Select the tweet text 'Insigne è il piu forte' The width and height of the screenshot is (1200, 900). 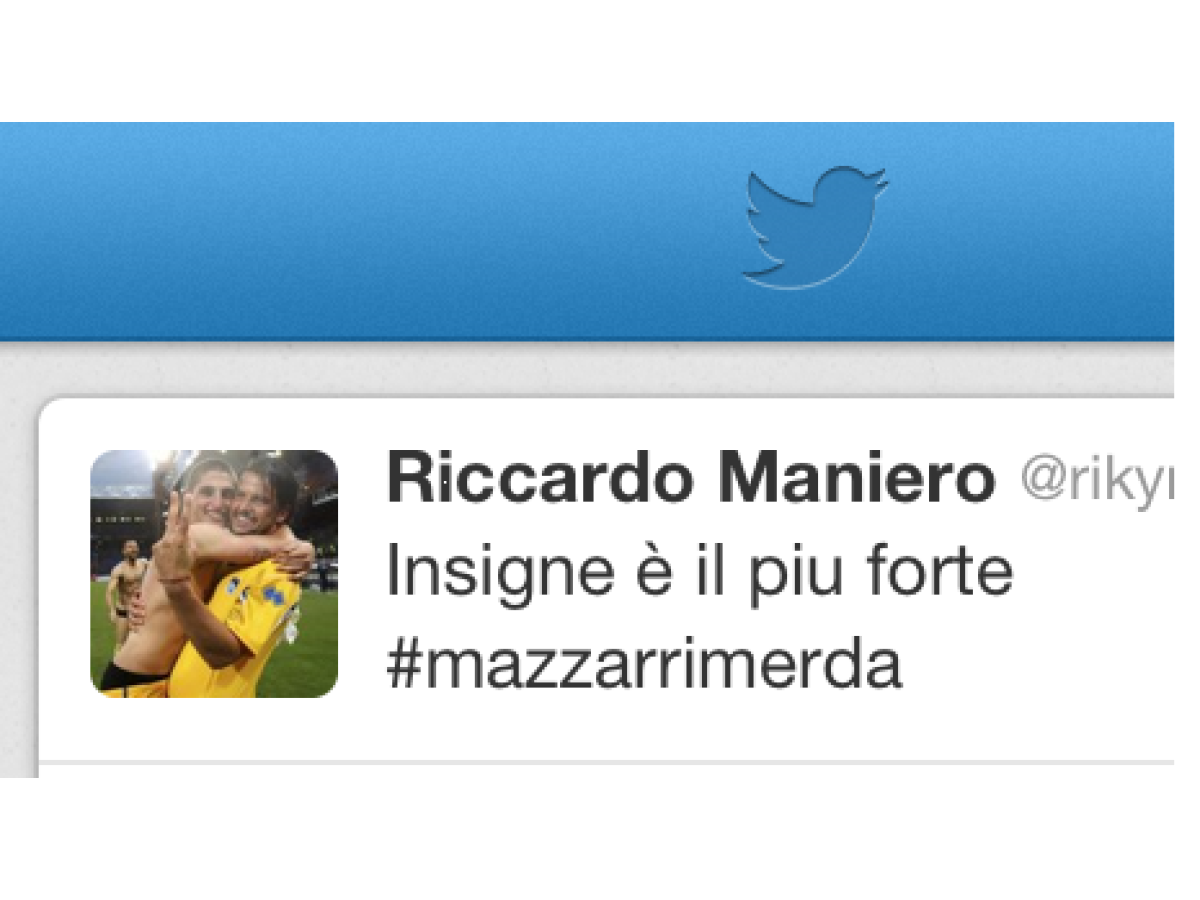(700, 573)
